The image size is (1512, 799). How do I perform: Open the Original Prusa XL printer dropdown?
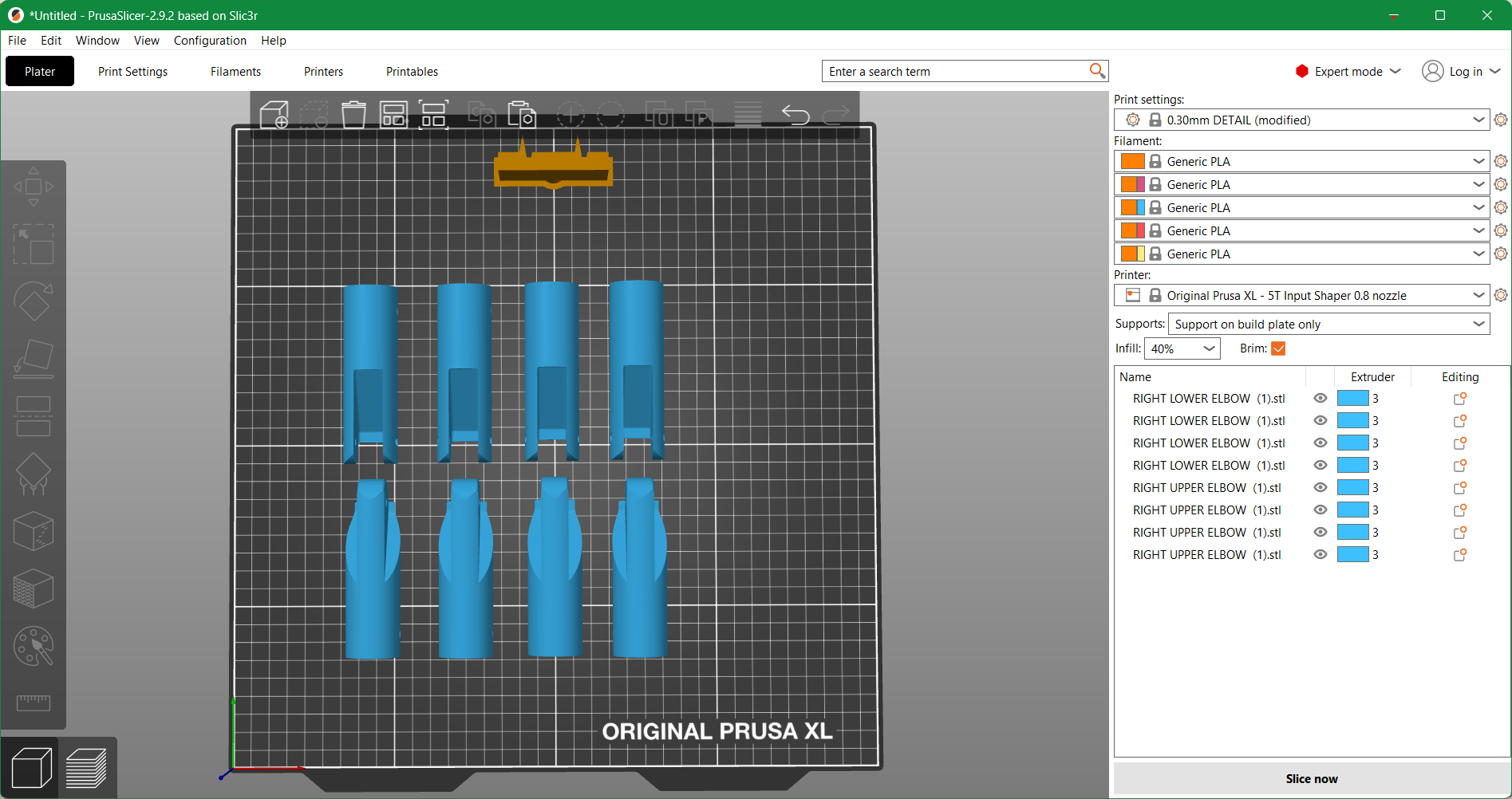[x=1301, y=295]
